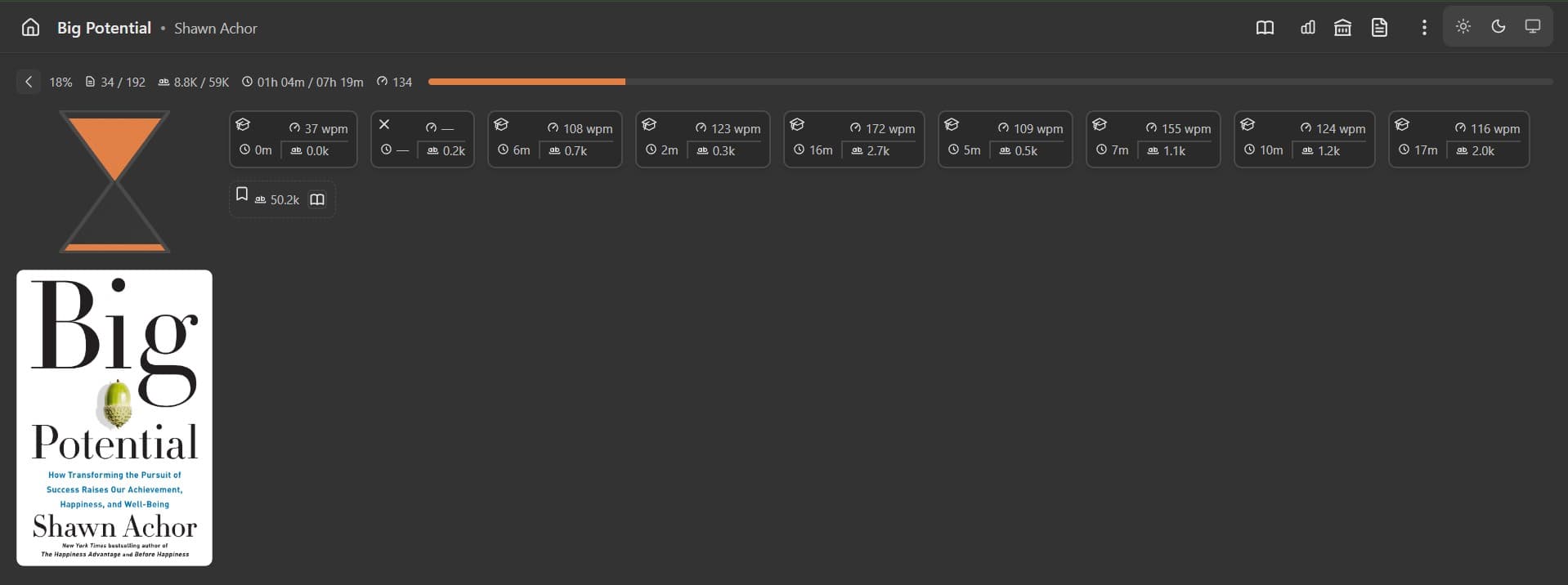Click the 50.2k remaining words value

click(284, 199)
